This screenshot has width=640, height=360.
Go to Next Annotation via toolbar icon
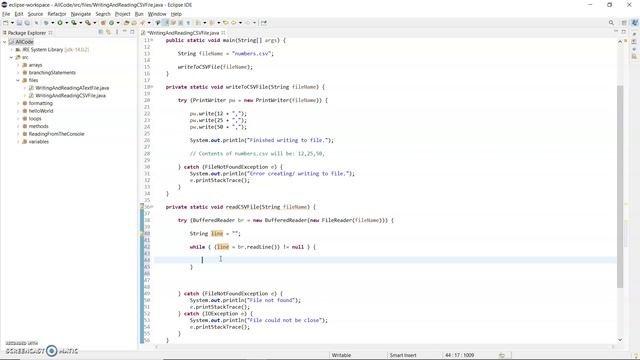198,23
